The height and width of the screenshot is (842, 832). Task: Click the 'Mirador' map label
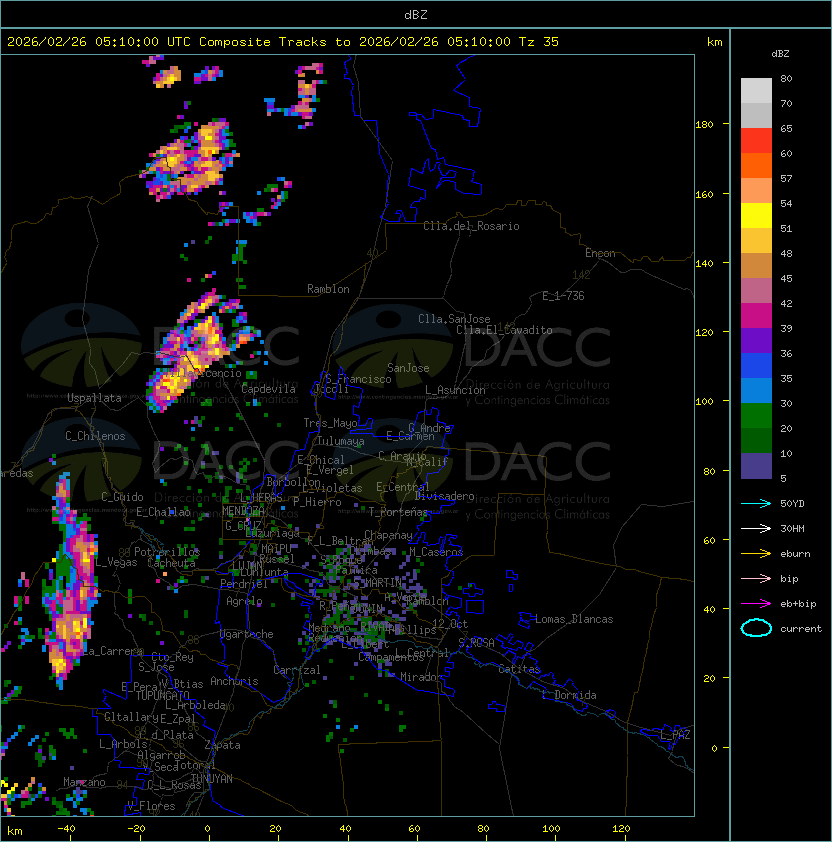421,677
